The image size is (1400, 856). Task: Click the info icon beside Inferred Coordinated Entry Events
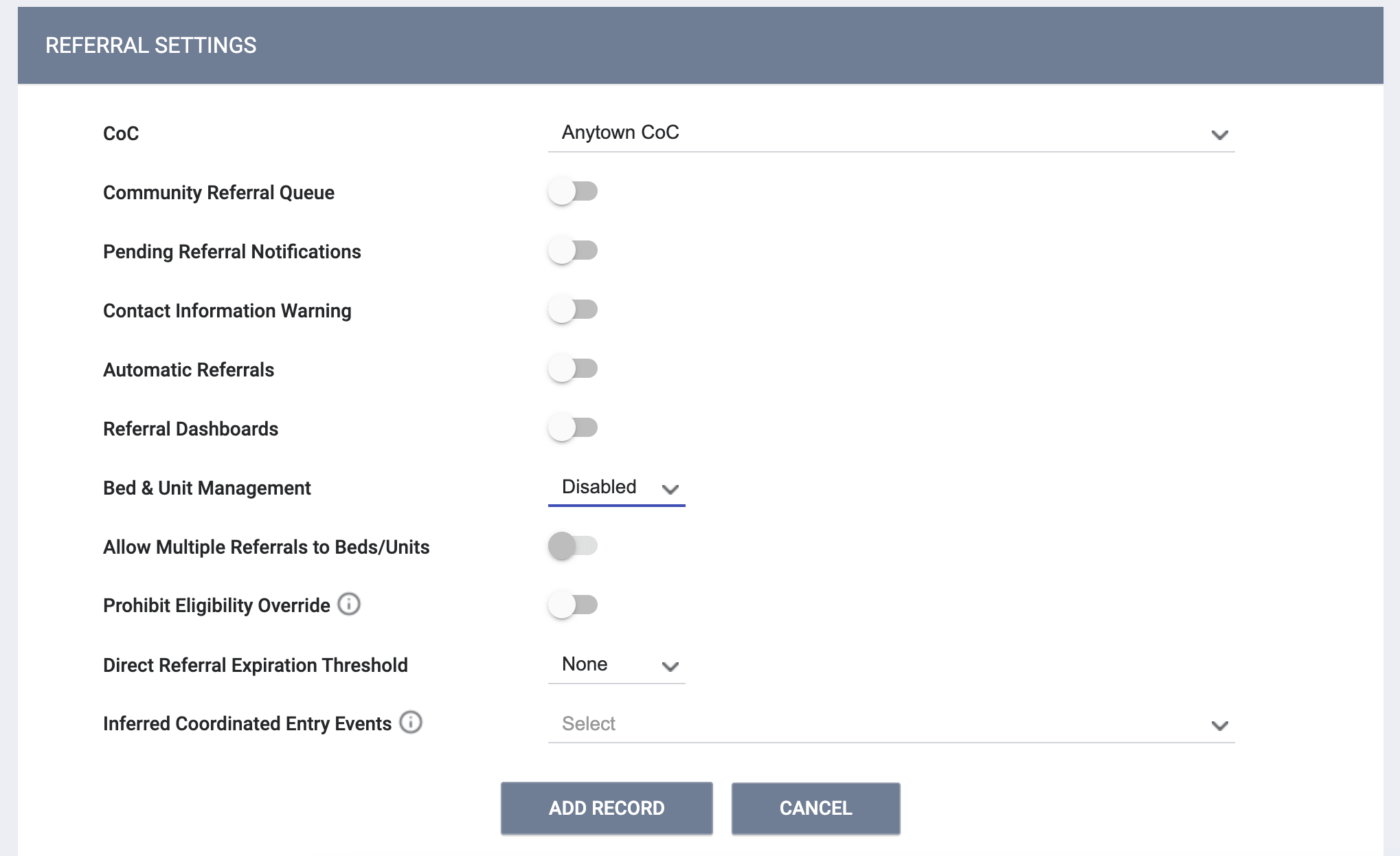[409, 722]
